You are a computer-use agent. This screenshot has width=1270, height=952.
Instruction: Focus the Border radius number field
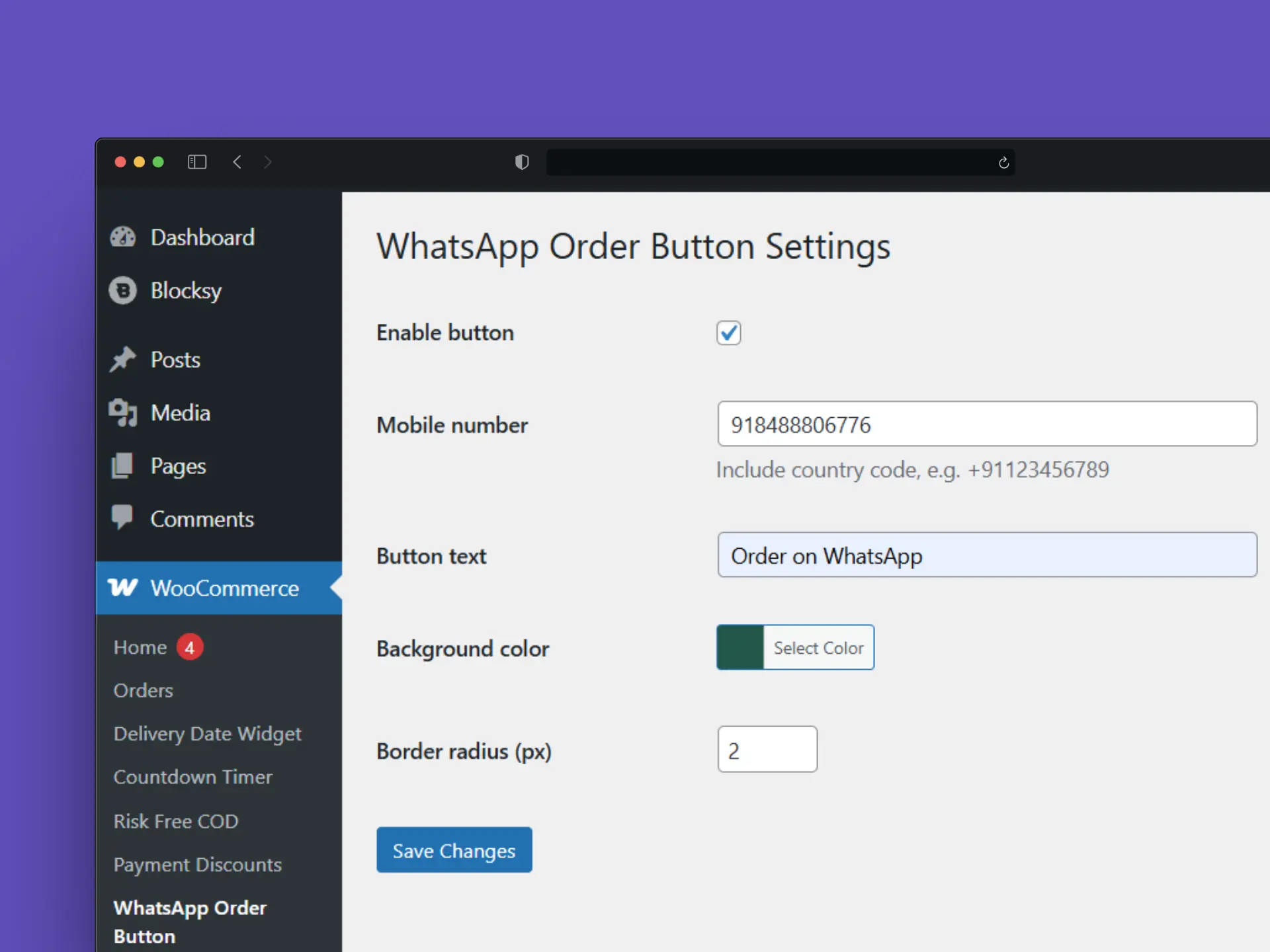[767, 750]
